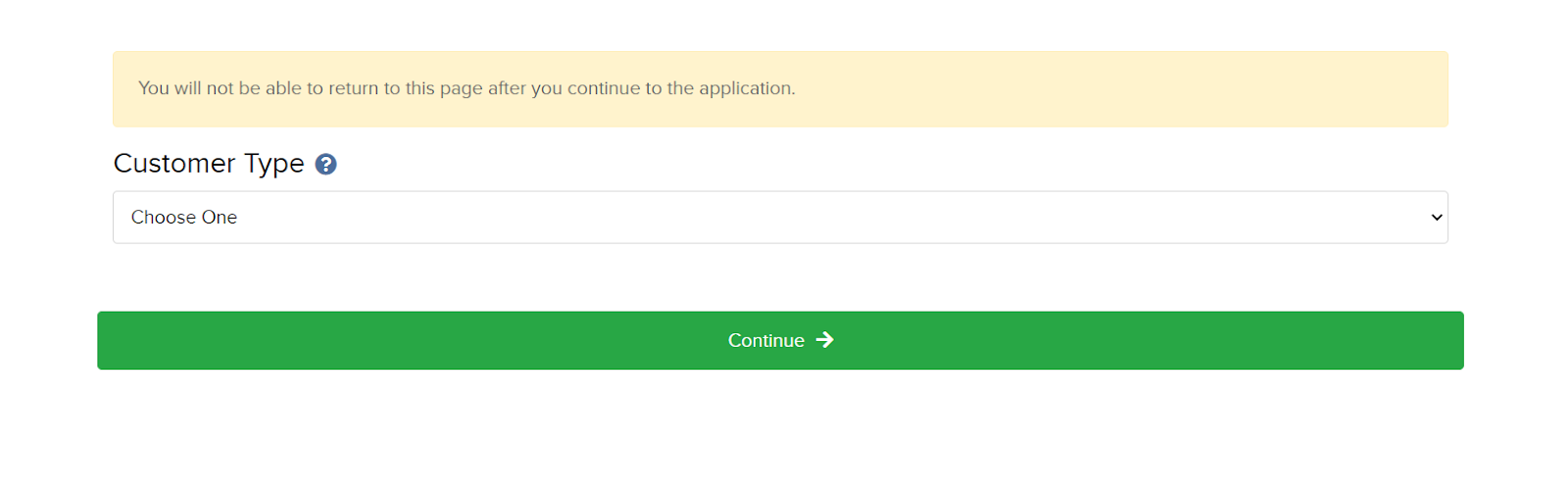This screenshot has width=1568, height=498.
Task: Expand the Customer Type dropdown arrow
Action: tap(1437, 218)
